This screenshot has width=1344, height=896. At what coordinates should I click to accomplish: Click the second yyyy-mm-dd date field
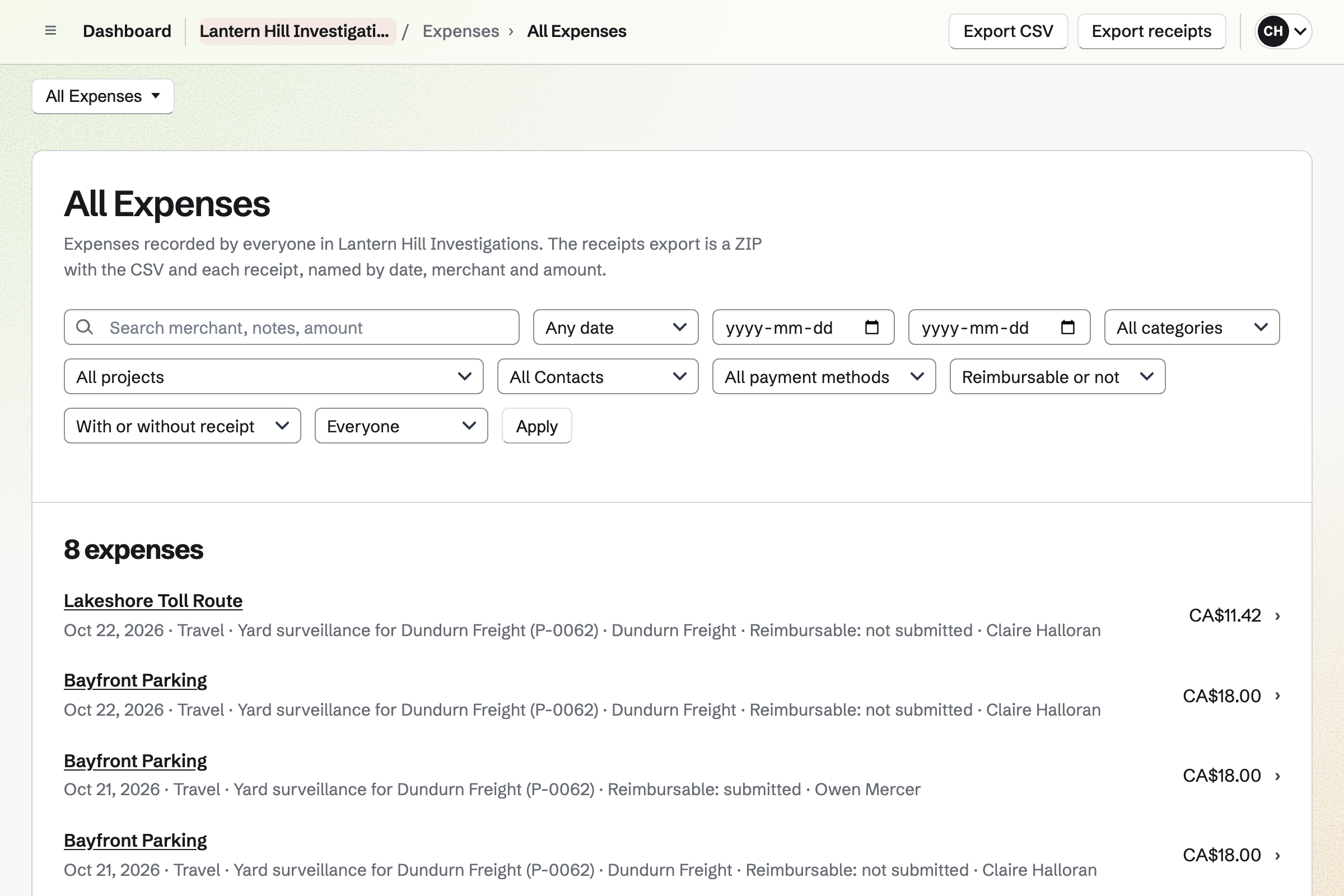point(999,328)
